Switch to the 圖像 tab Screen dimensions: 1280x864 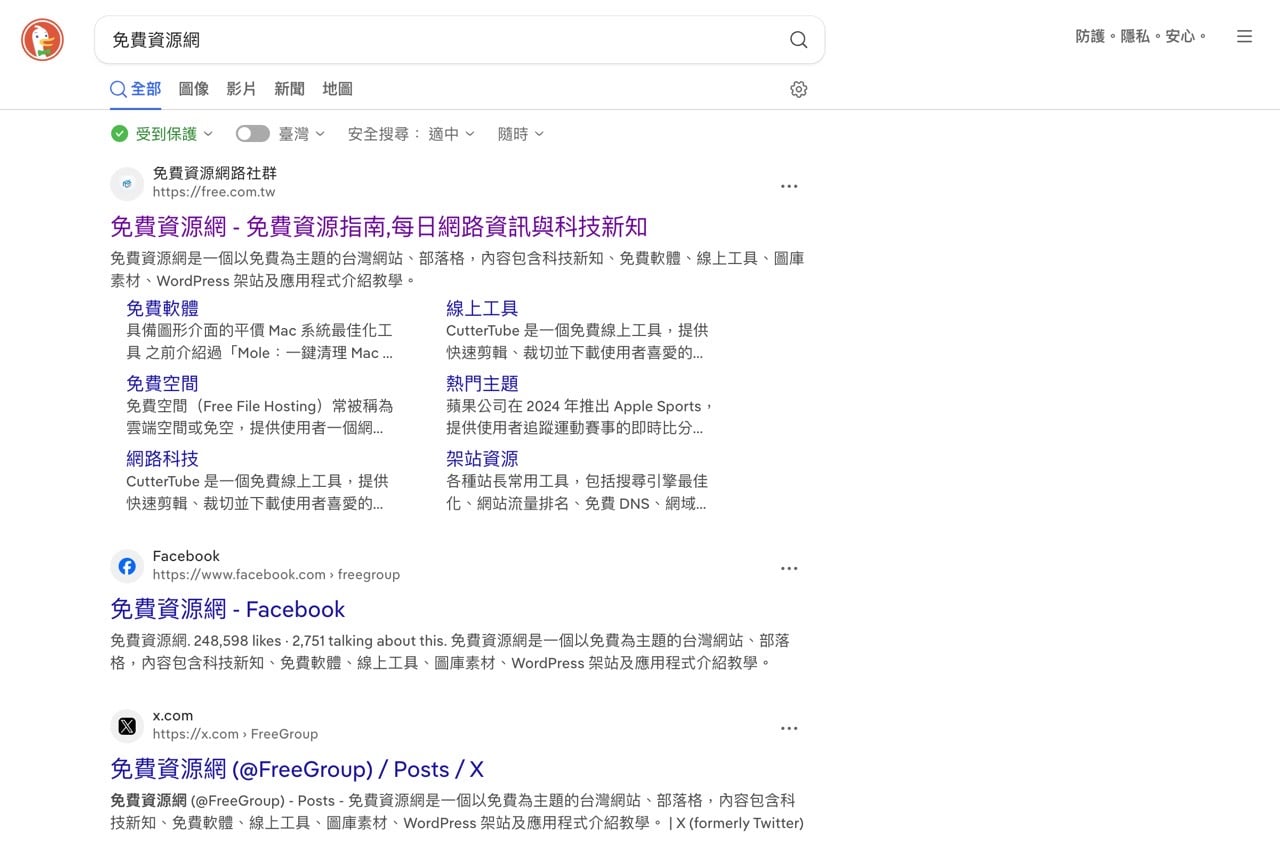[194, 89]
